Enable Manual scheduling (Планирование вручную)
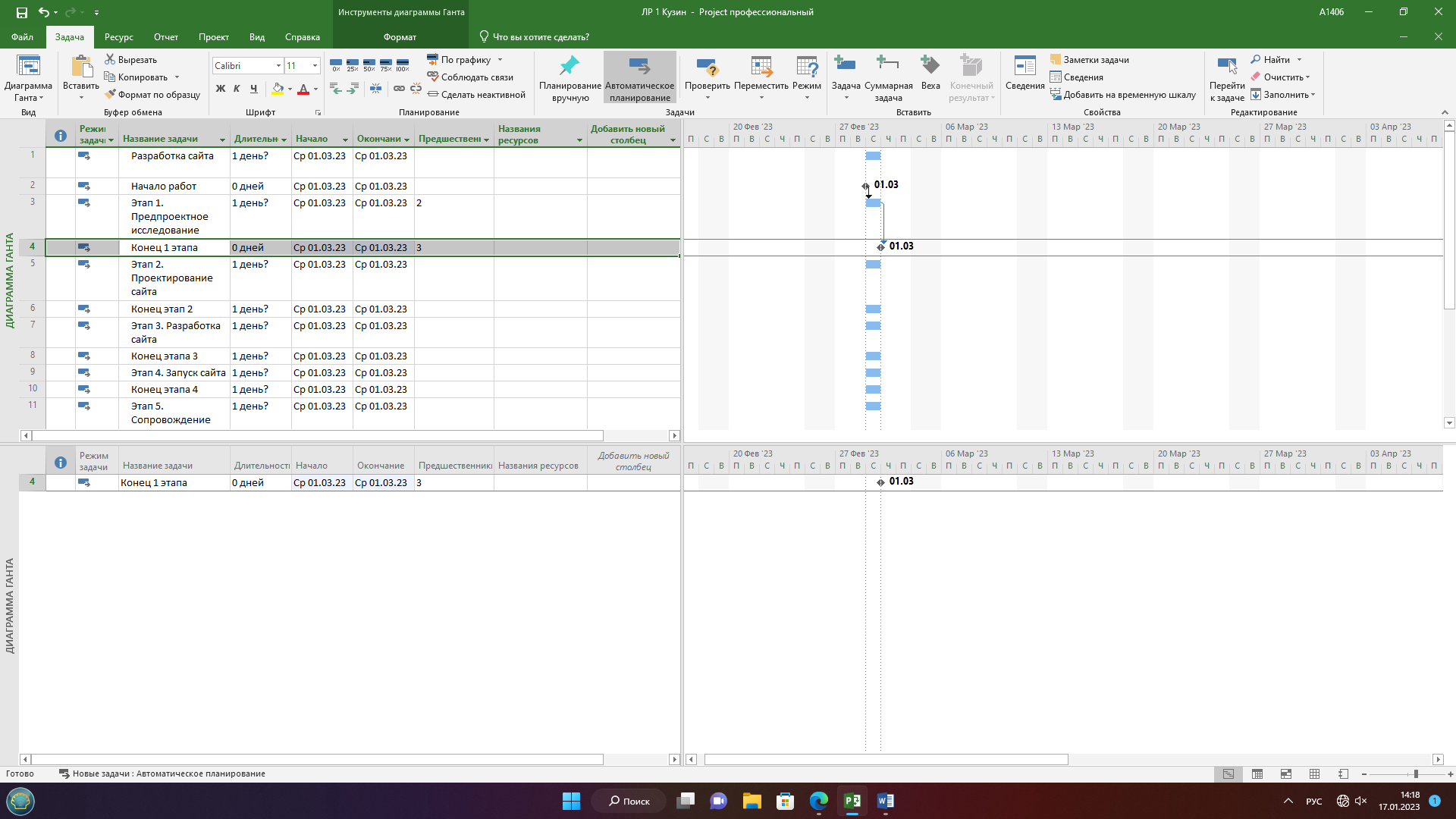Screen dimensions: 1456x819 pos(570,78)
